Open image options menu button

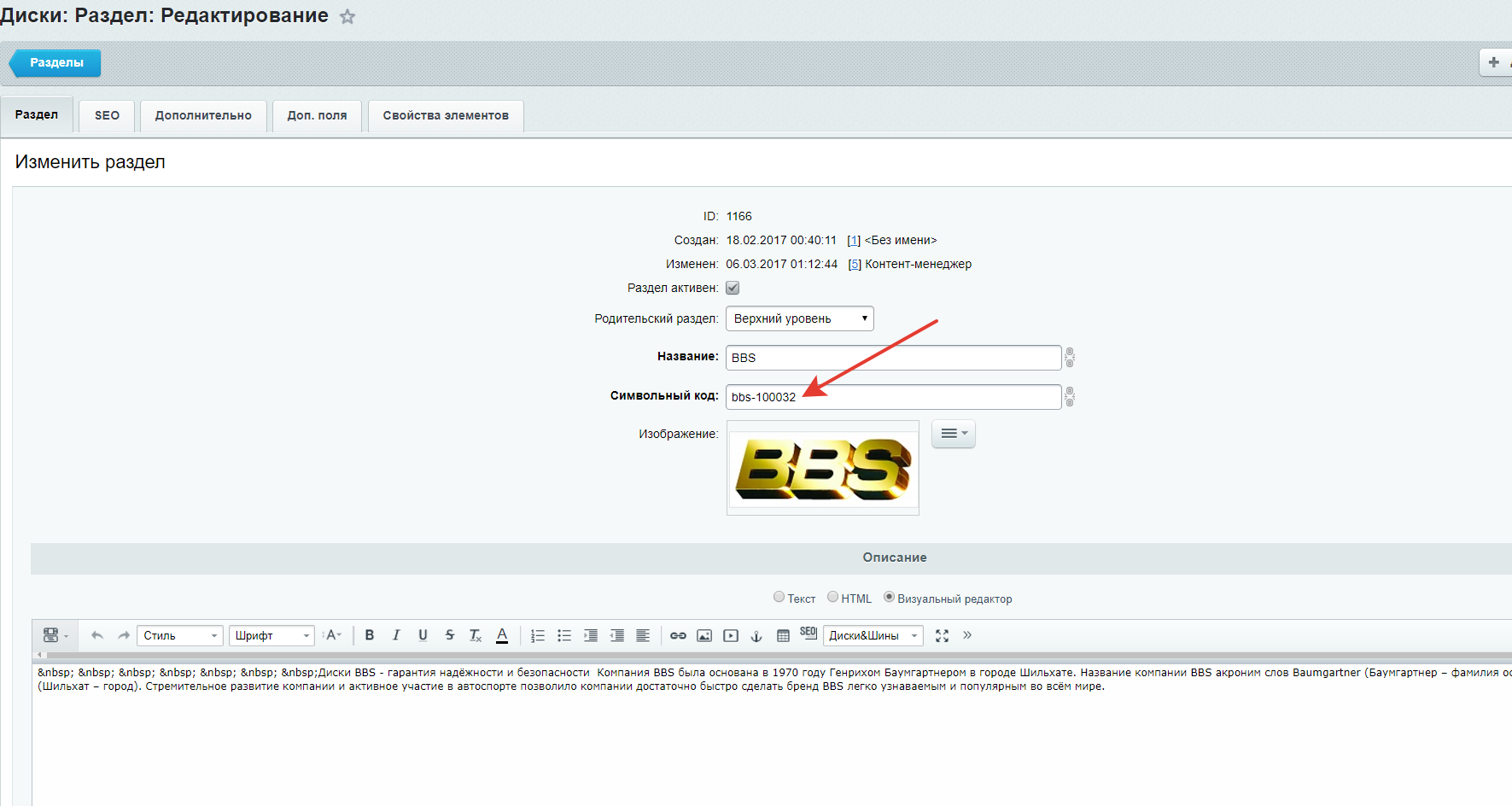(954, 434)
